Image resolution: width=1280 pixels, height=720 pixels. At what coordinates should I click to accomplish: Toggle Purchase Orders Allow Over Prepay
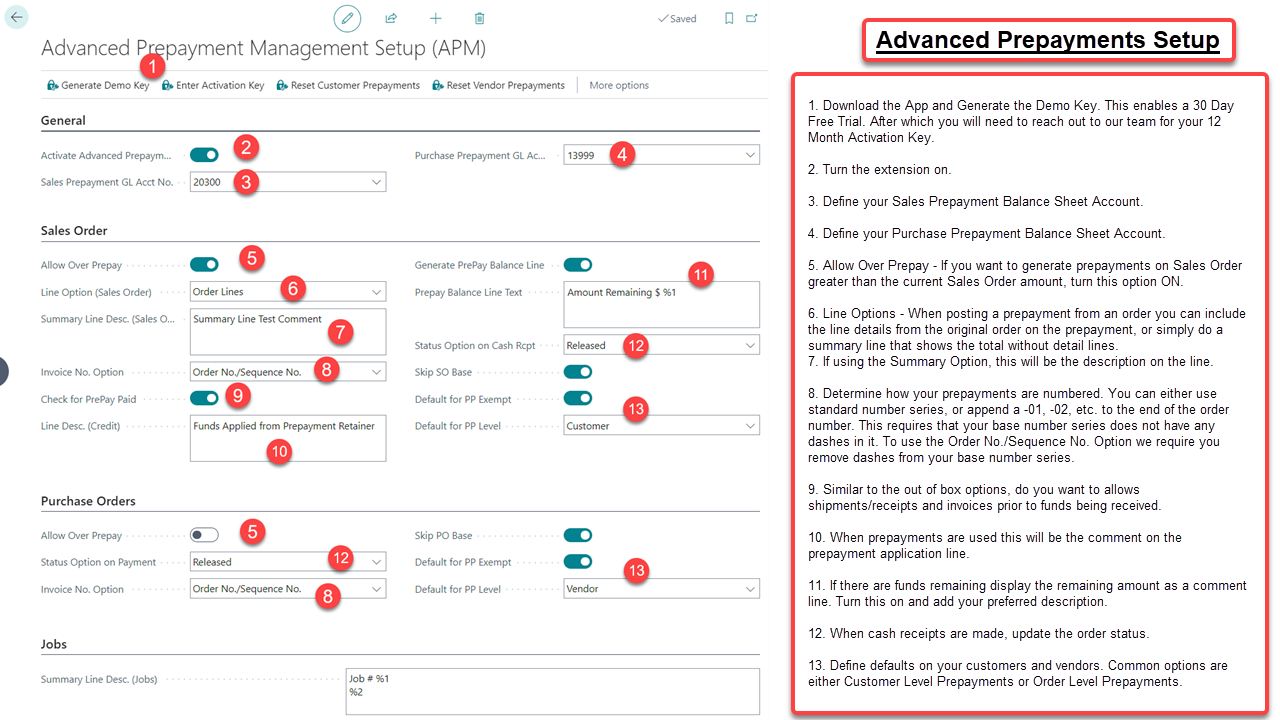pyautogui.click(x=204, y=535)
